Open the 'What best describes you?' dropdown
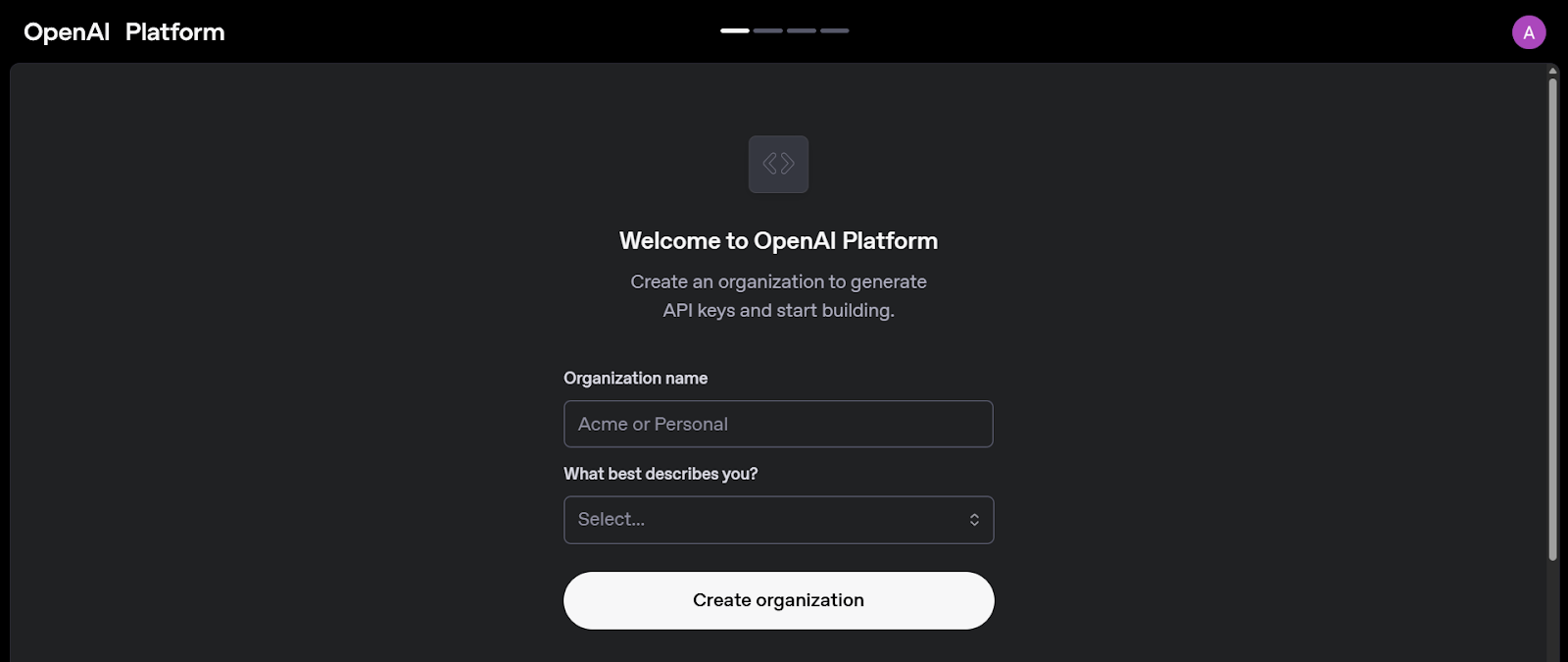Viewport: 1568px width, 662px height. [777, 519]
